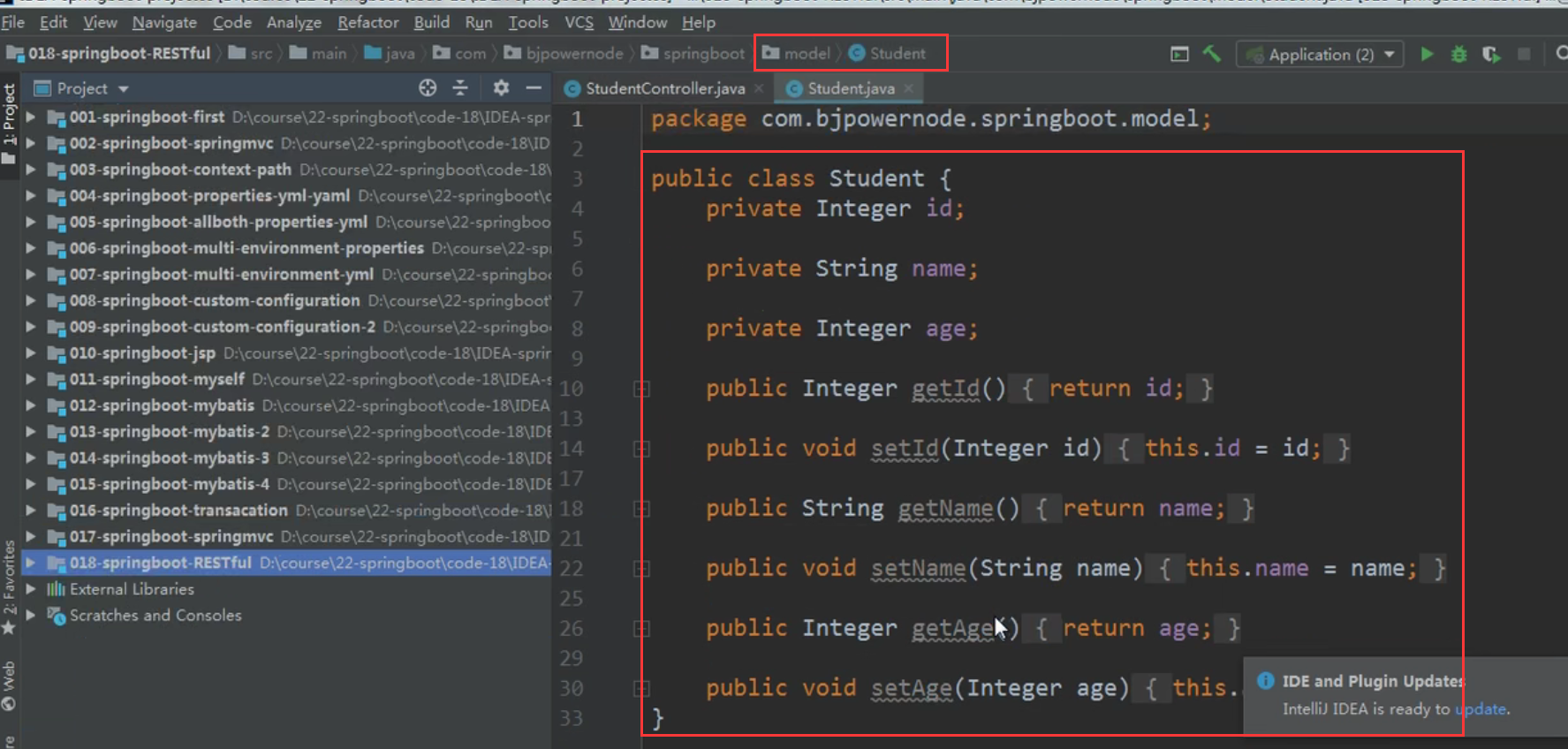Click the Student class breadcrumb

tap(887, 53)
